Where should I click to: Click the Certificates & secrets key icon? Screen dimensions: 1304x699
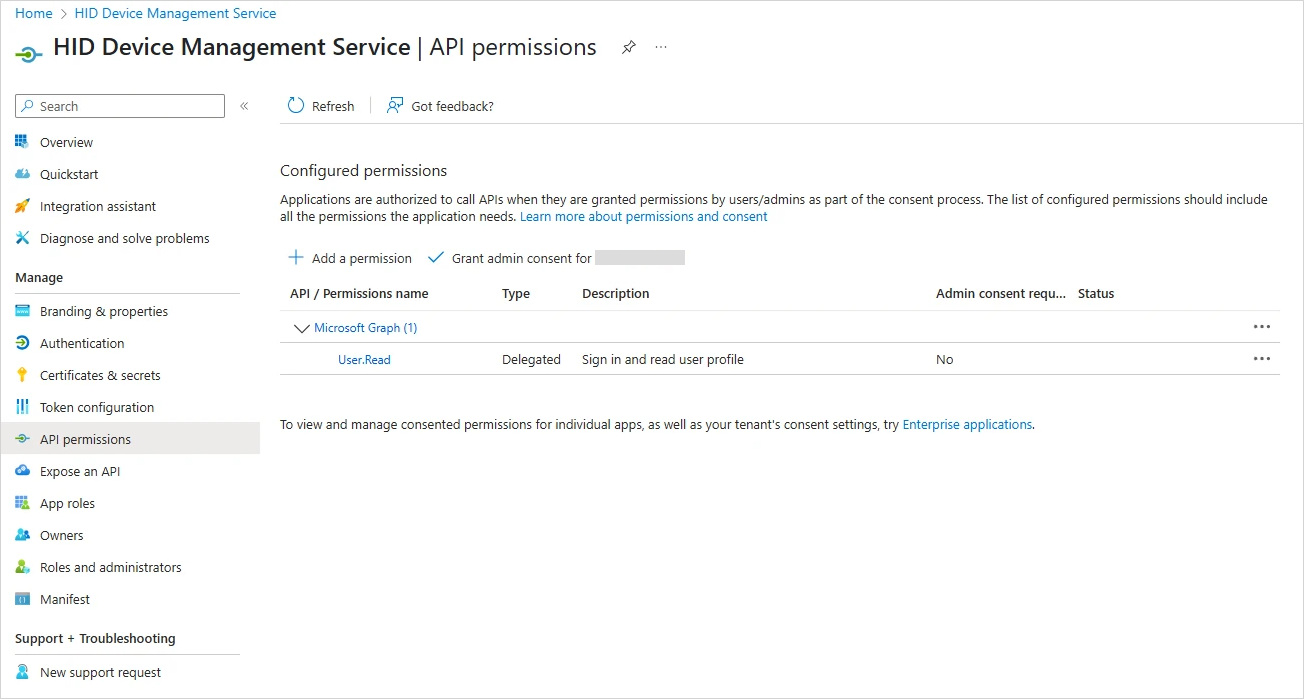tap(22, 375)
